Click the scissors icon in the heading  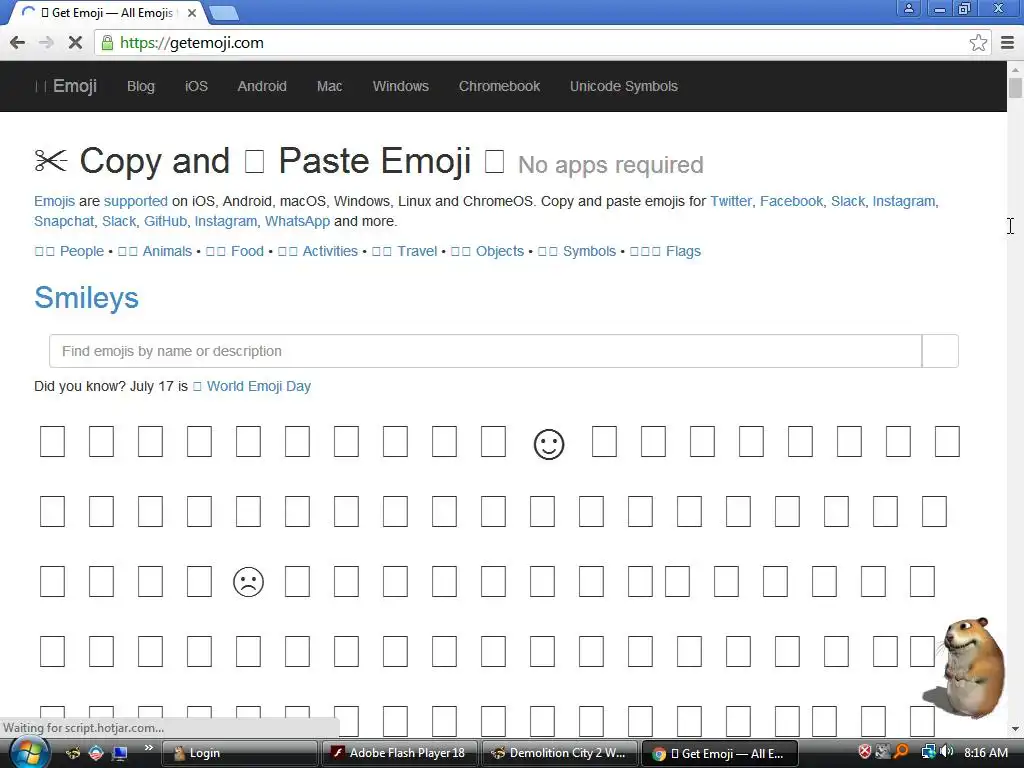tap(51, 161)
